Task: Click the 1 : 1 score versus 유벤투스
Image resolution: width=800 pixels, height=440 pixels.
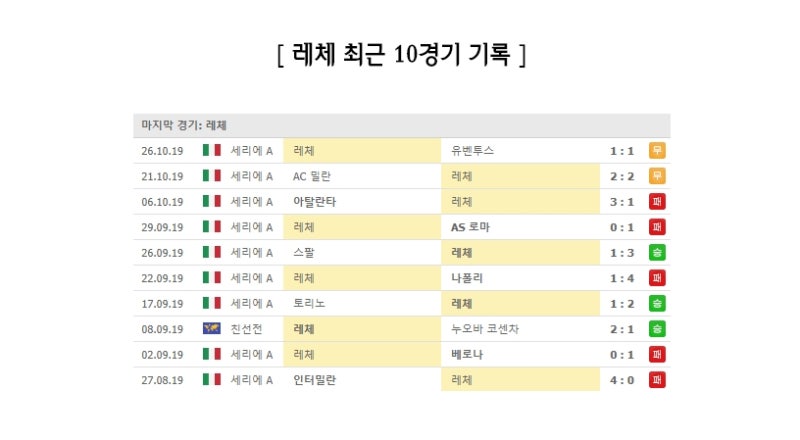Action: [622, 151]
